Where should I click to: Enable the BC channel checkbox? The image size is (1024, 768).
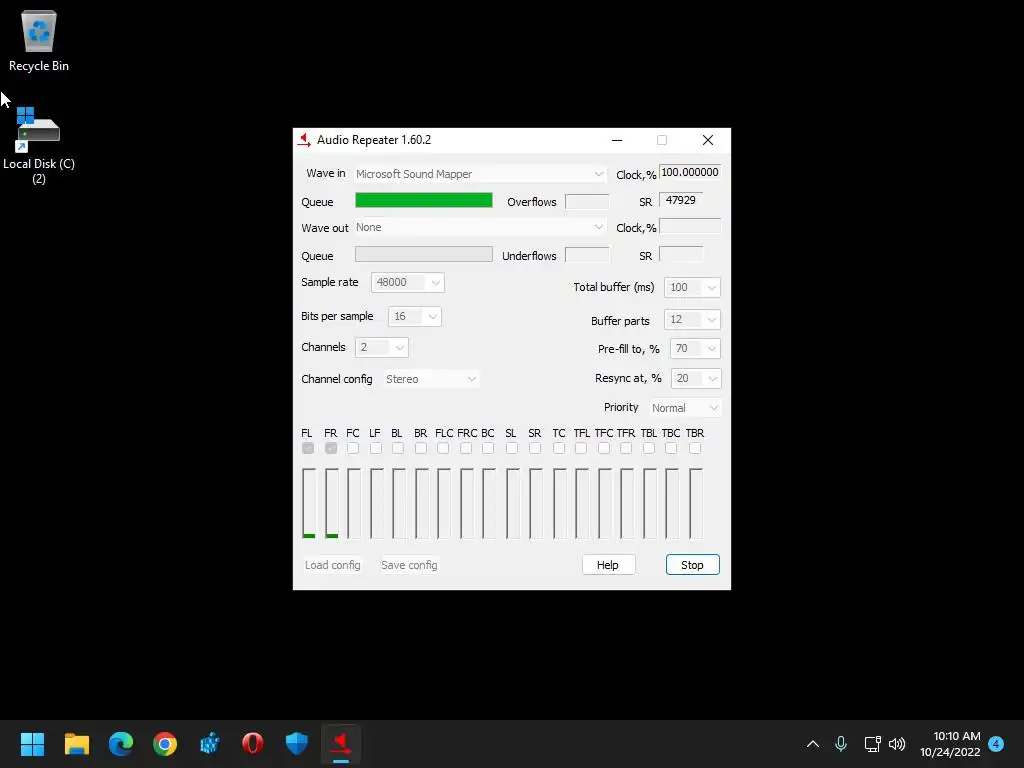click(x=488, y=448)
